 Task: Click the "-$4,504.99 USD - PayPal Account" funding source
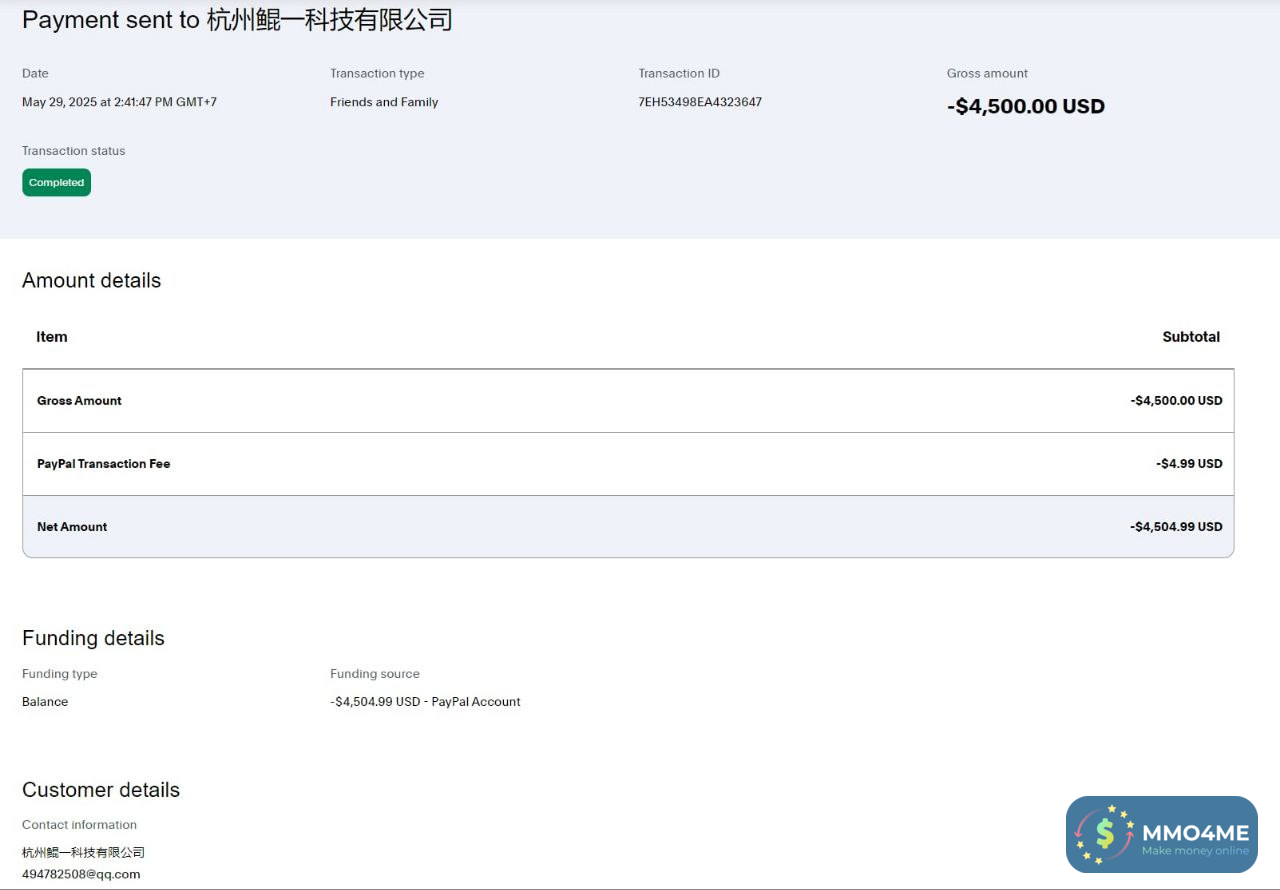click(x=425, y=702)
